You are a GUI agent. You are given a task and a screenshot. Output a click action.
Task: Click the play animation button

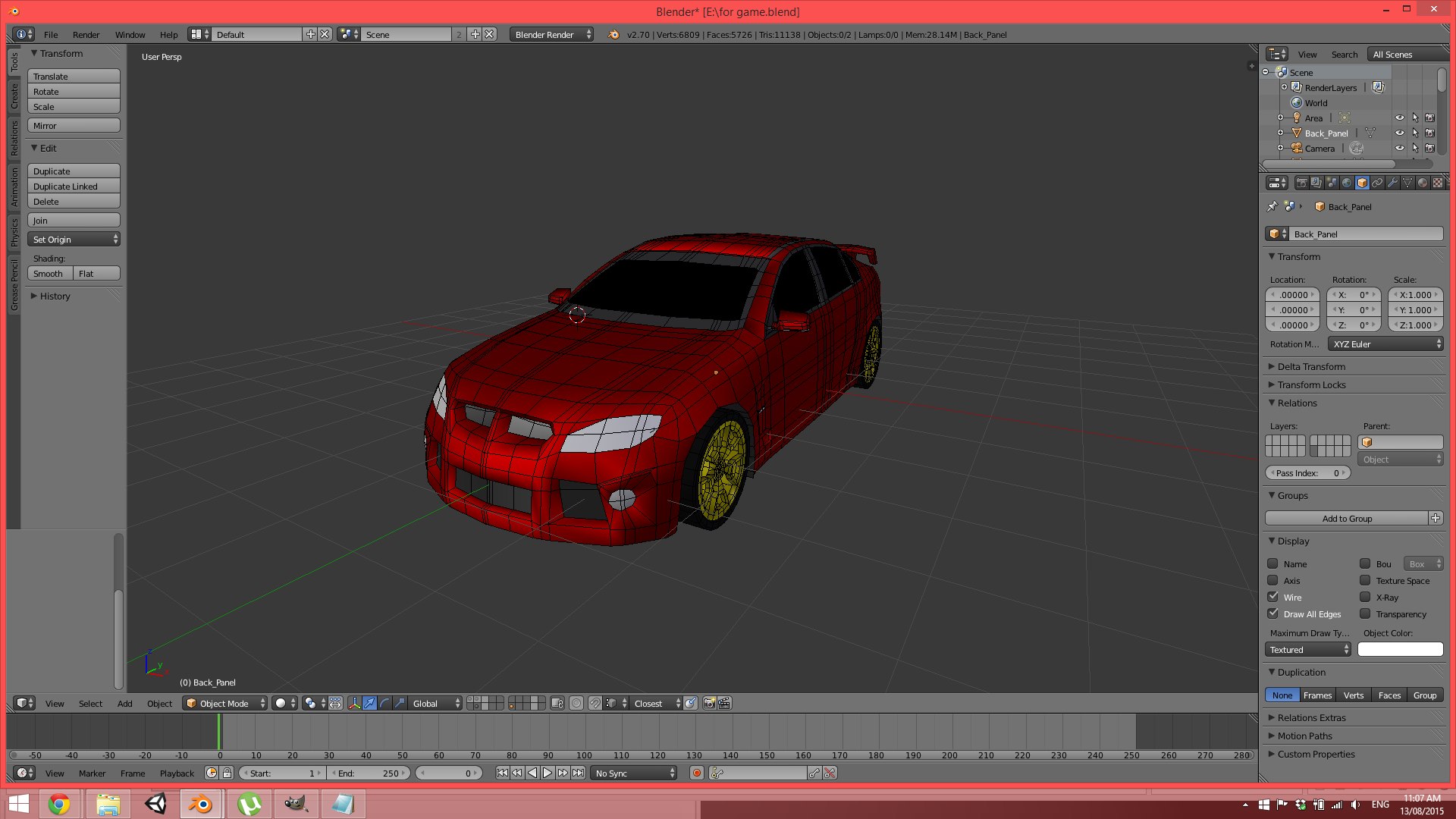[x=548, y=773]
